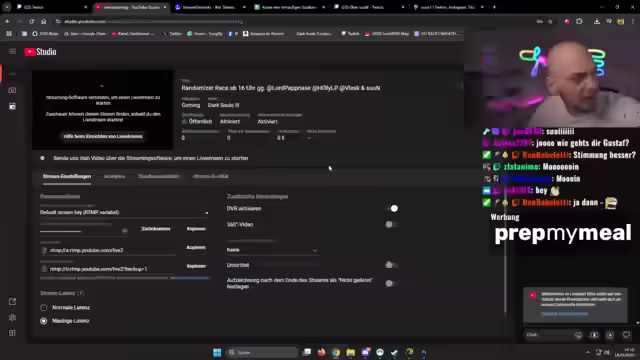640x360 pixels.
Task: Open Chrome in the Windows taskbar
Action: point(336,352)
